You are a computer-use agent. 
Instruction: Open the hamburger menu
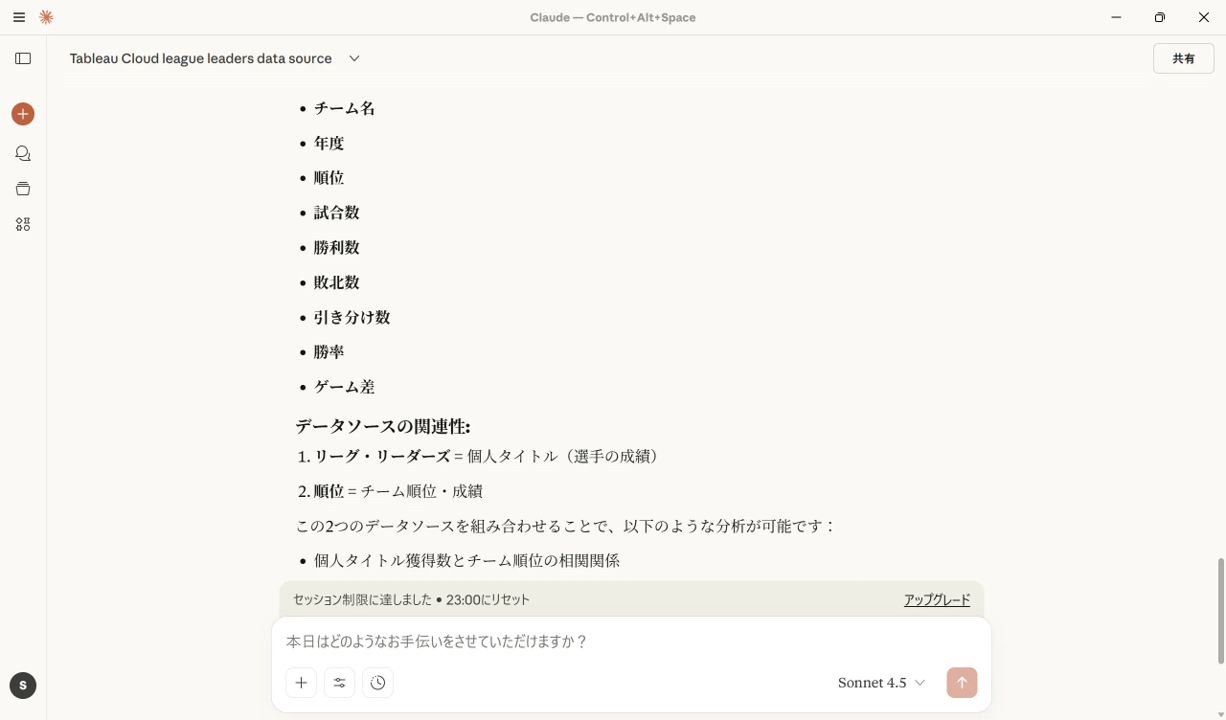(17, 17)
